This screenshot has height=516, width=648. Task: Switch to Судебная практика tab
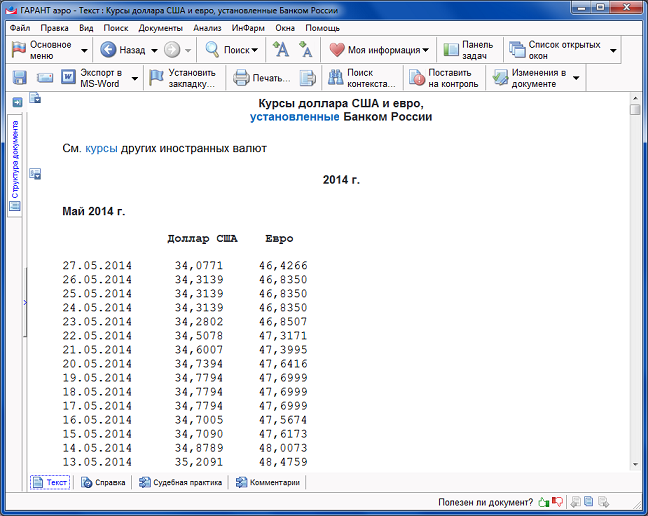[x=180, y=482]
